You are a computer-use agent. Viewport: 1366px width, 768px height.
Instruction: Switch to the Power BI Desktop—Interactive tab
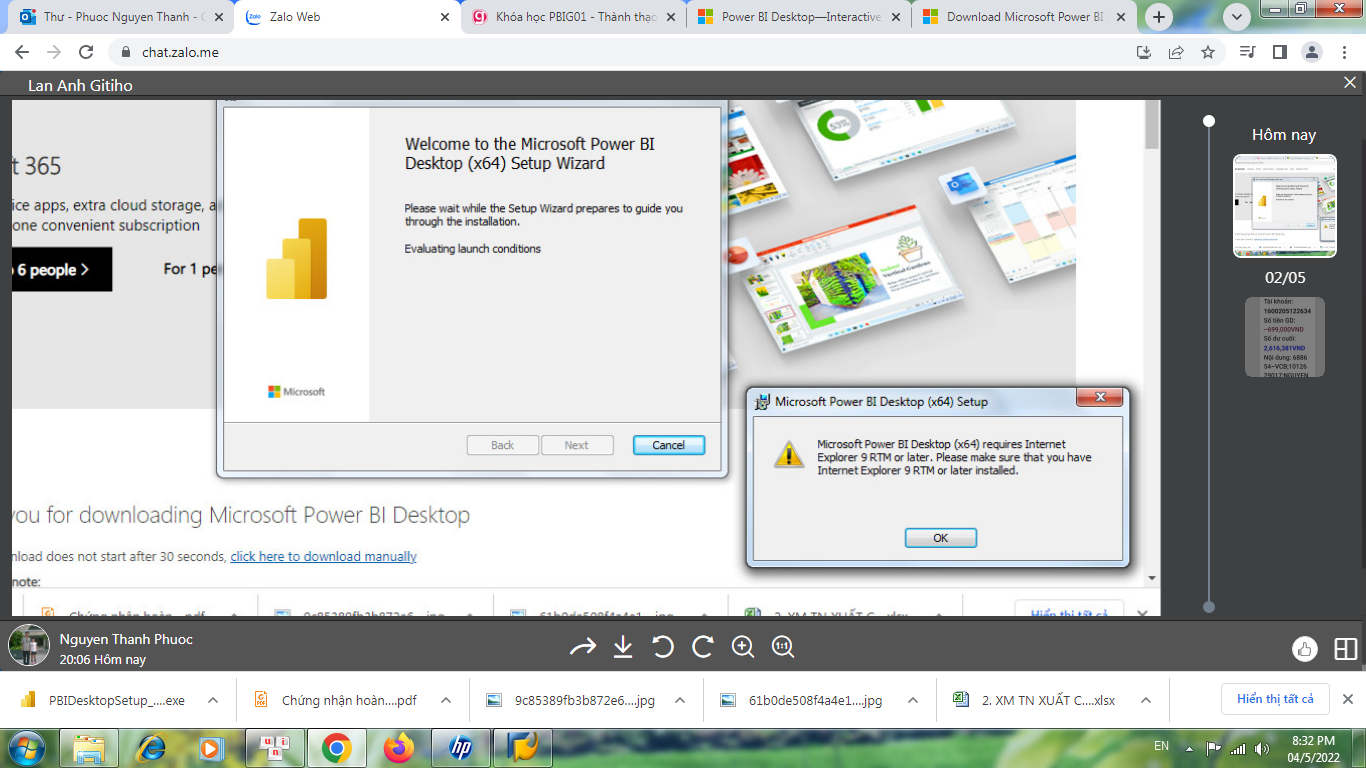[x=798, y=17]
